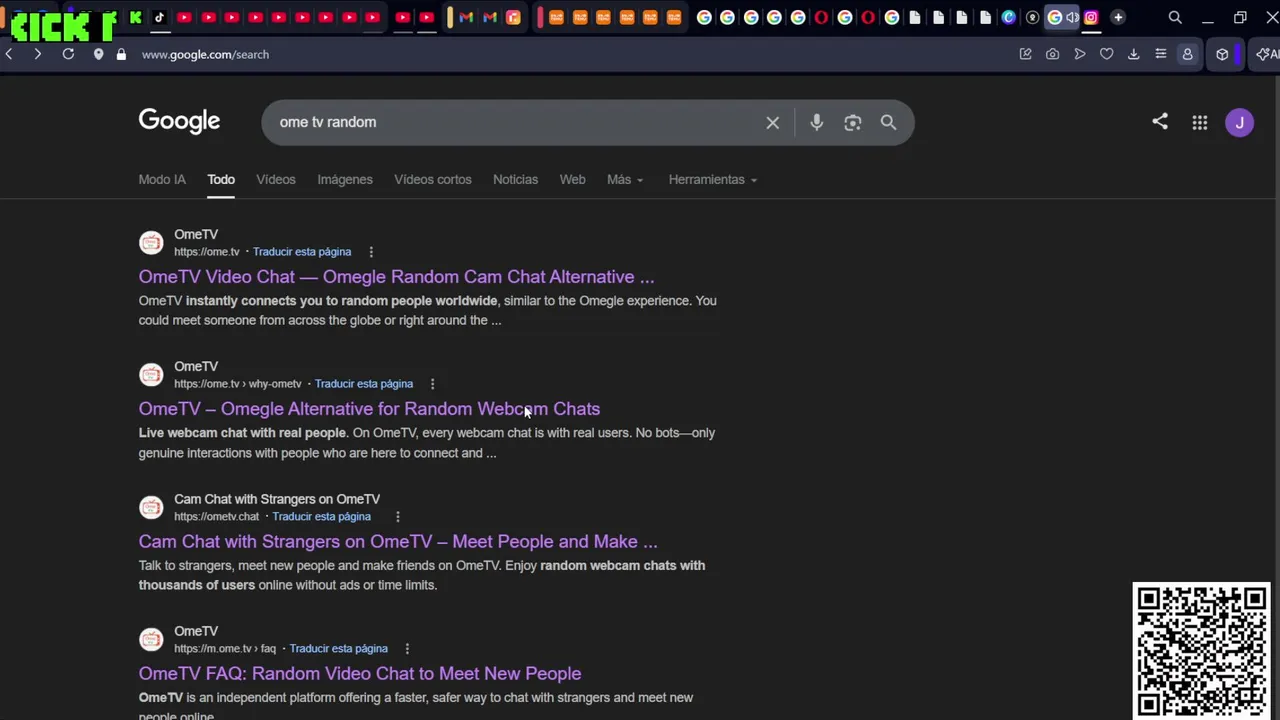Viewport: 1280px width, 720px height.
Task: Open Cam Chat with Strangers on OmeTV result
Action: point(398,541)
